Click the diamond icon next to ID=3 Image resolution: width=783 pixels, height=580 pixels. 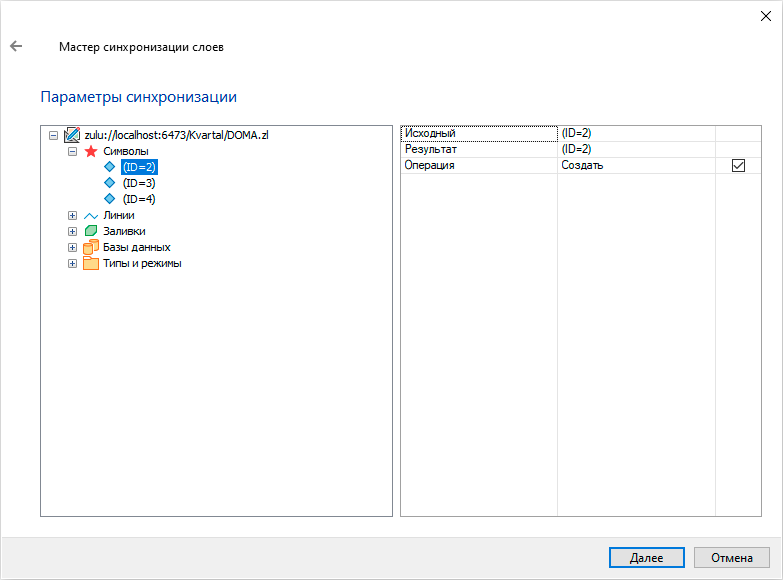click(110, 183)
